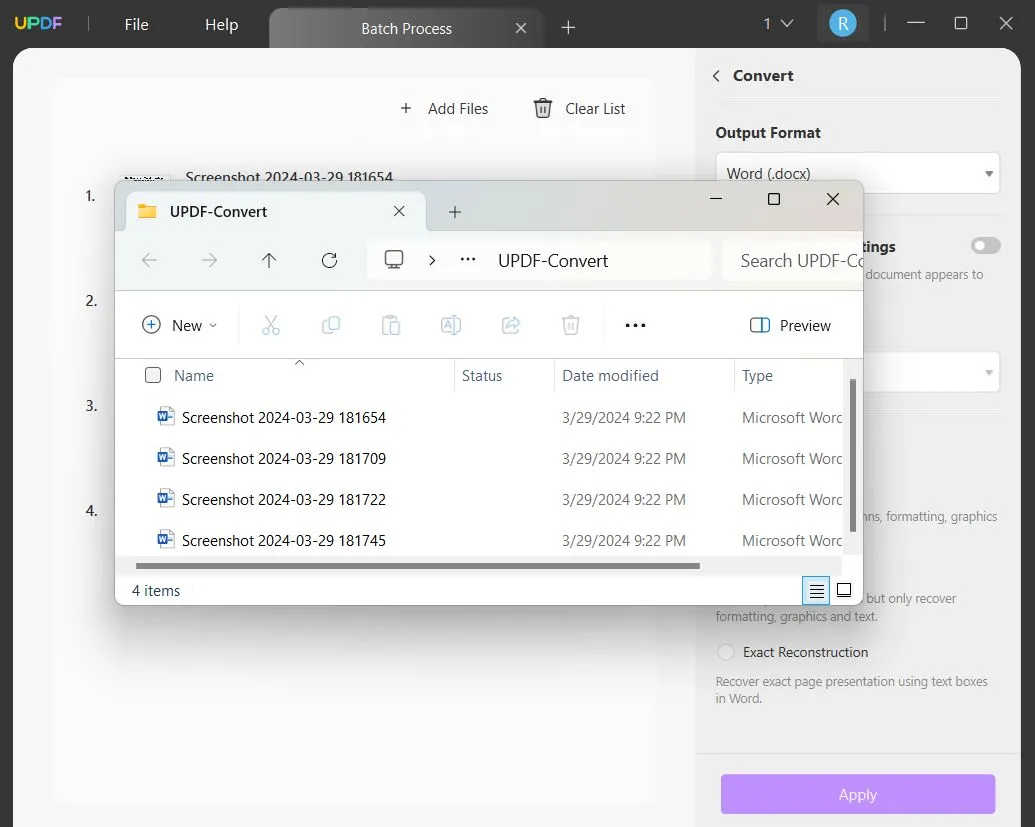The width and height of the screenshot is (1035, 827).
Task: Select the Exact Reconstruction radio button
Action: click(725, 652)
